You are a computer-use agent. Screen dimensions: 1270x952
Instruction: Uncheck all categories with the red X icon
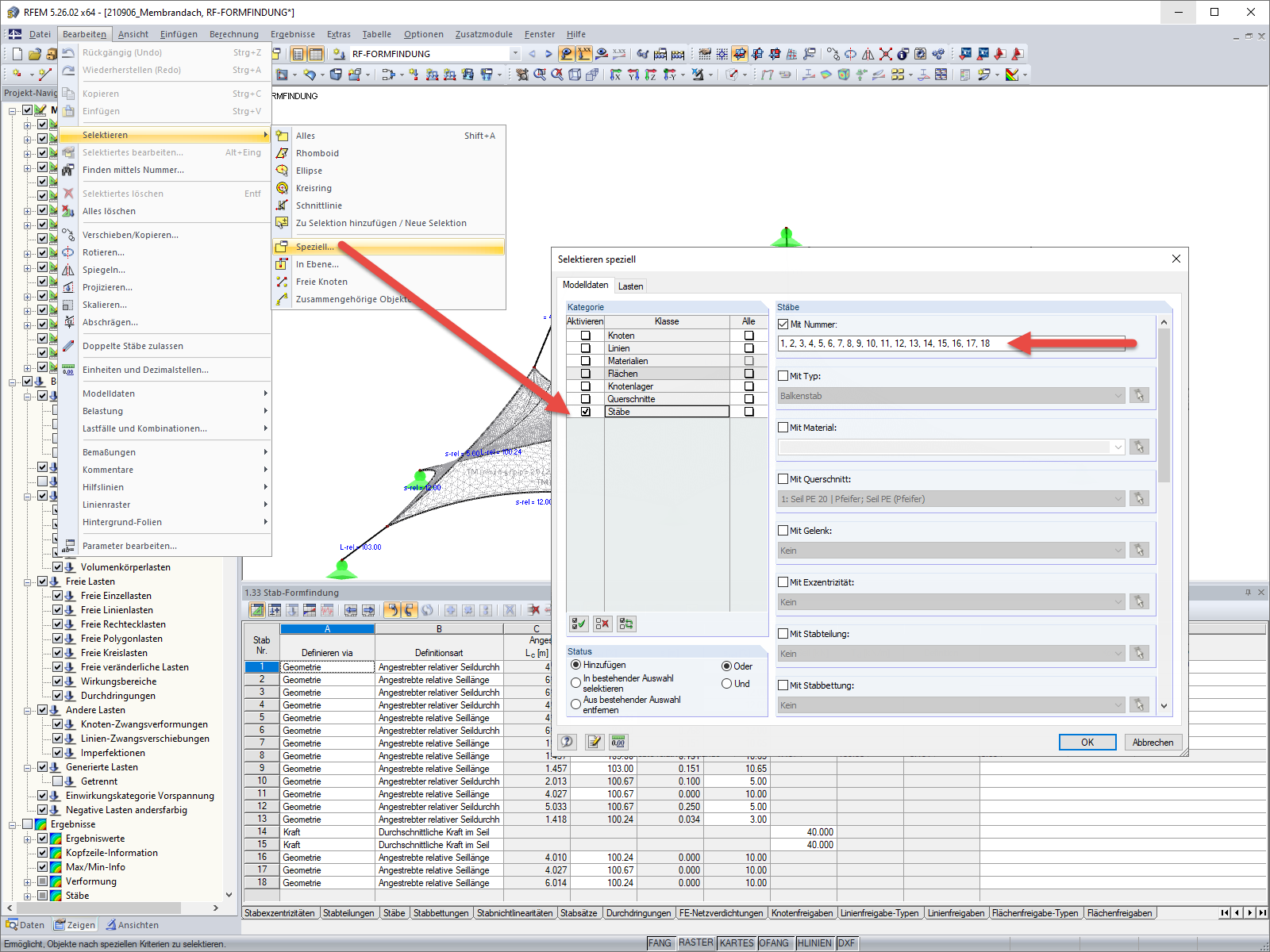[602, 624]
